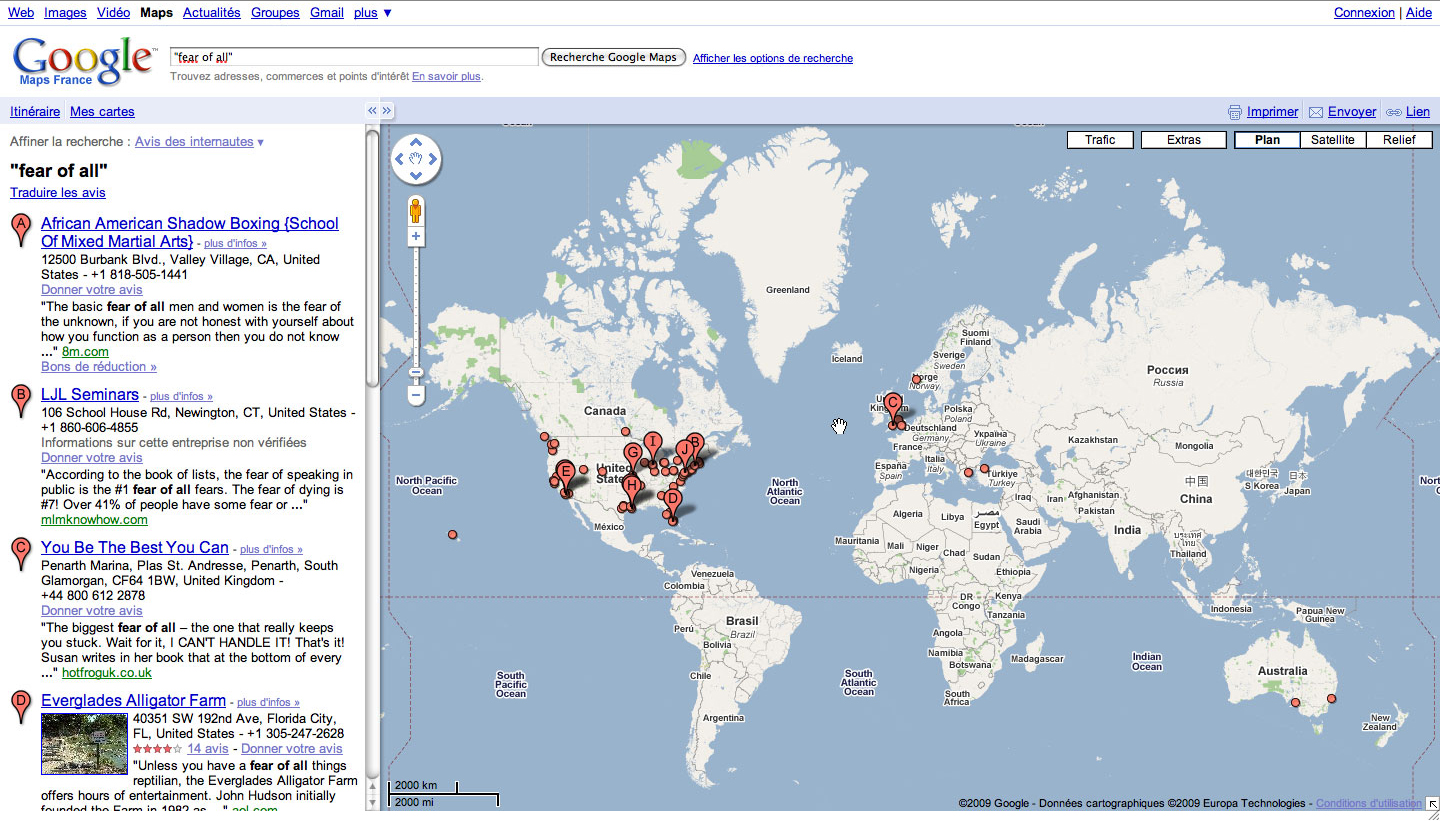
Task: Collapse the results panel with left chevrons
Action: tap(372, 111)
